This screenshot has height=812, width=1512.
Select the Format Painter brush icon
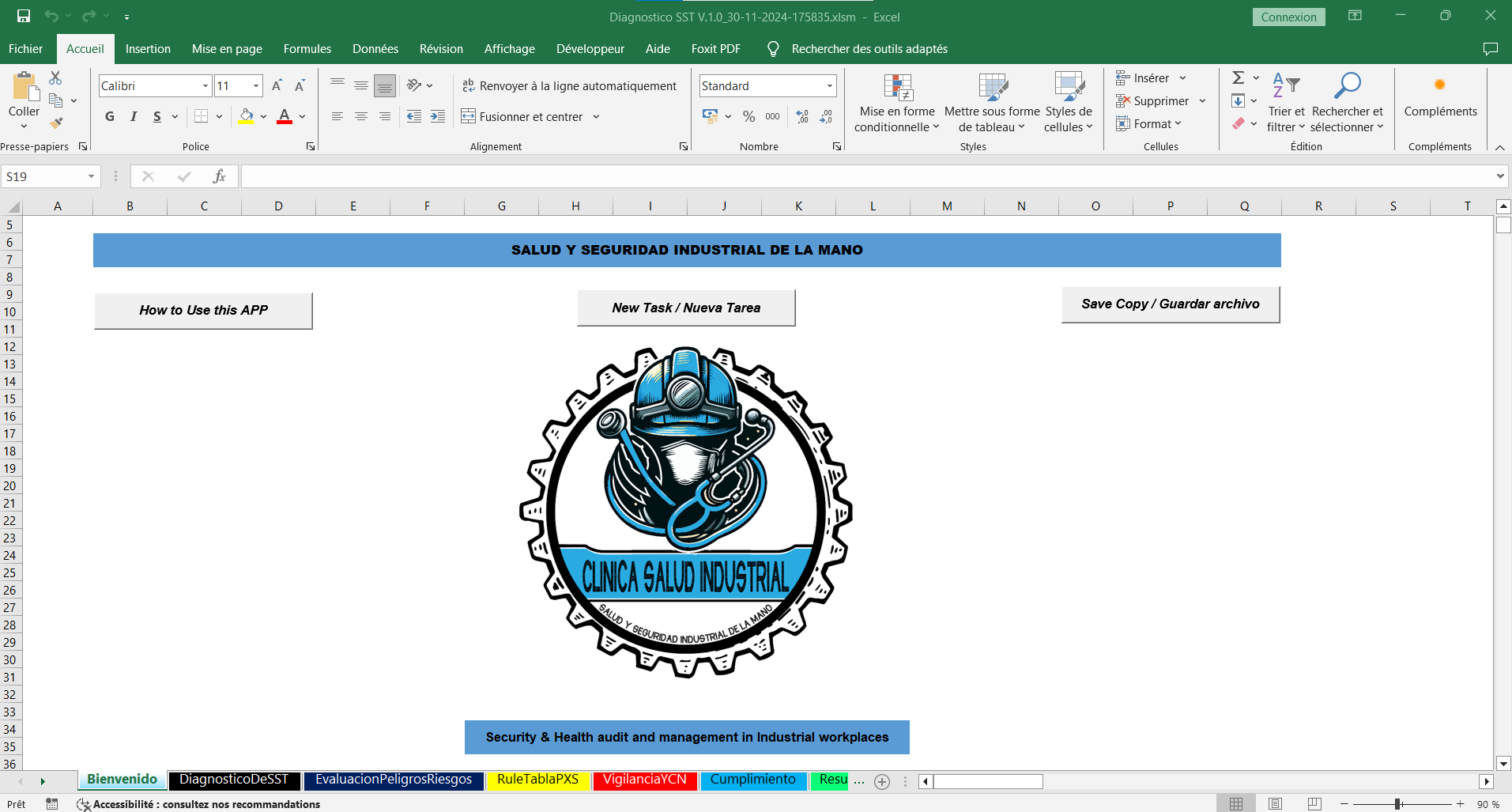(x=55, y=123)
